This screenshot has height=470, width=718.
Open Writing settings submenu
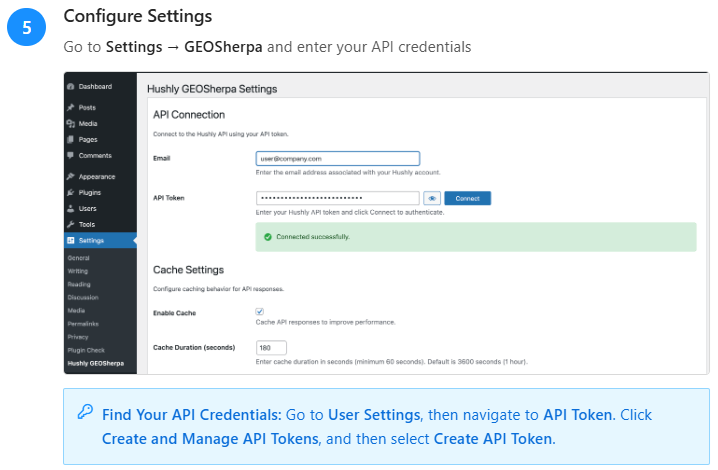pos(77,271)
